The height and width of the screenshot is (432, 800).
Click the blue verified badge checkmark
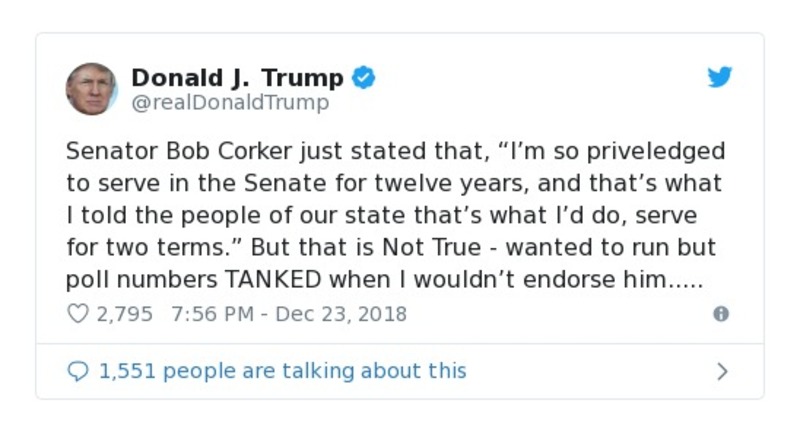[364, 78]
